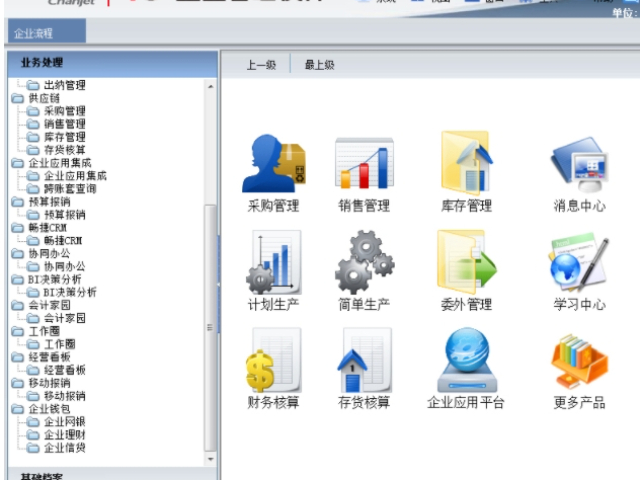Open the 财务核算 dollar icon
Image resolution: width=640 pixels, height=480 pixels.
click(273, 360)
